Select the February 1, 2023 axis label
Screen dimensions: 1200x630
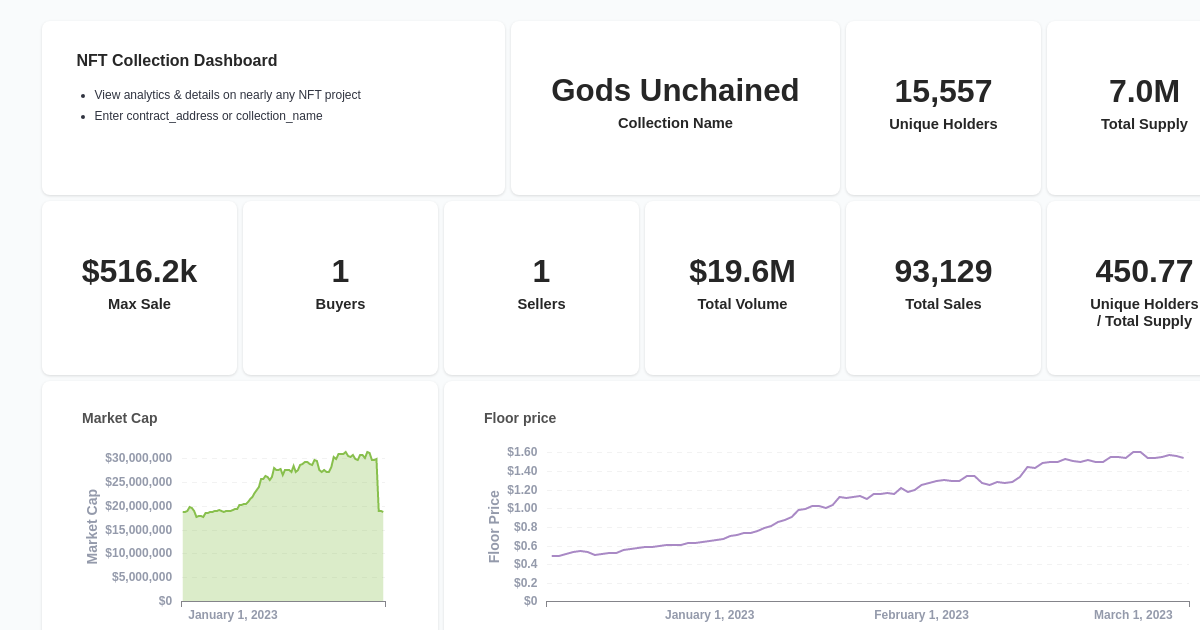click(x=921, y=615)
